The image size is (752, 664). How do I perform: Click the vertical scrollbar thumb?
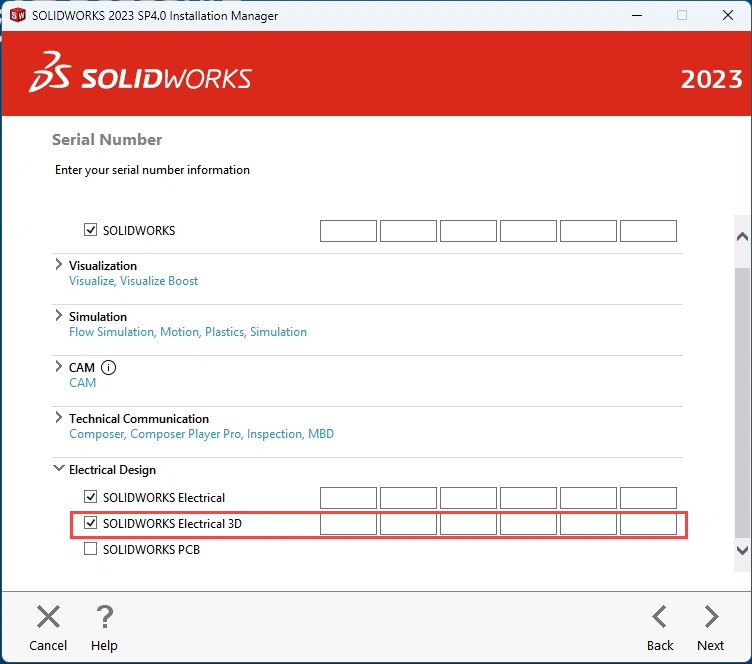pyautogui.click(x=742, y=403)
